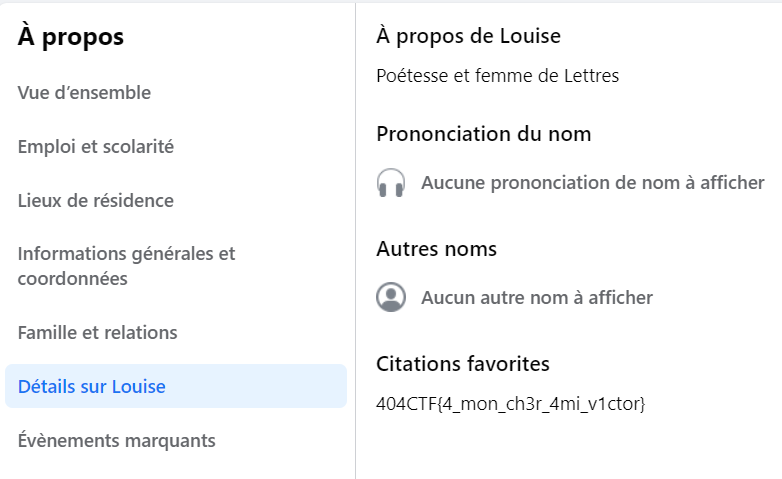
Task: Switch to Emploi et scolarité
Action: [96, 147]
